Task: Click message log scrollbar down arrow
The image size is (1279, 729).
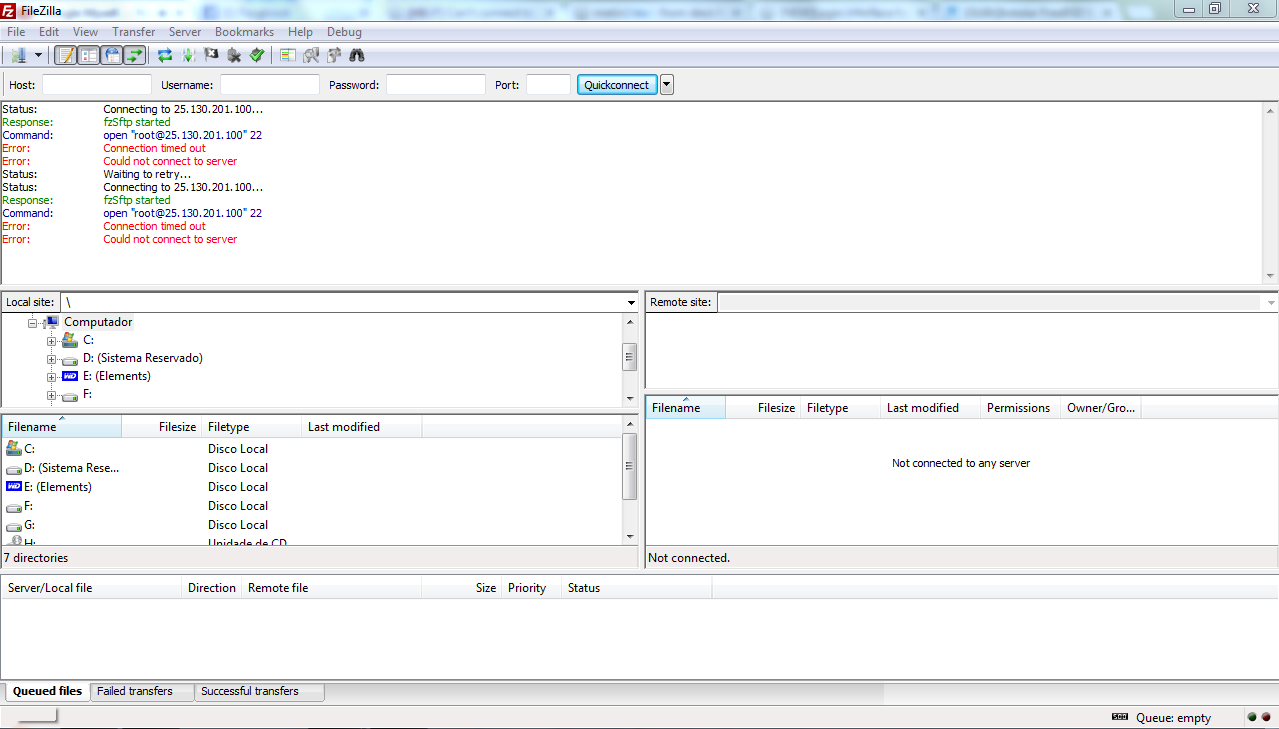Action: point(1270,276)
